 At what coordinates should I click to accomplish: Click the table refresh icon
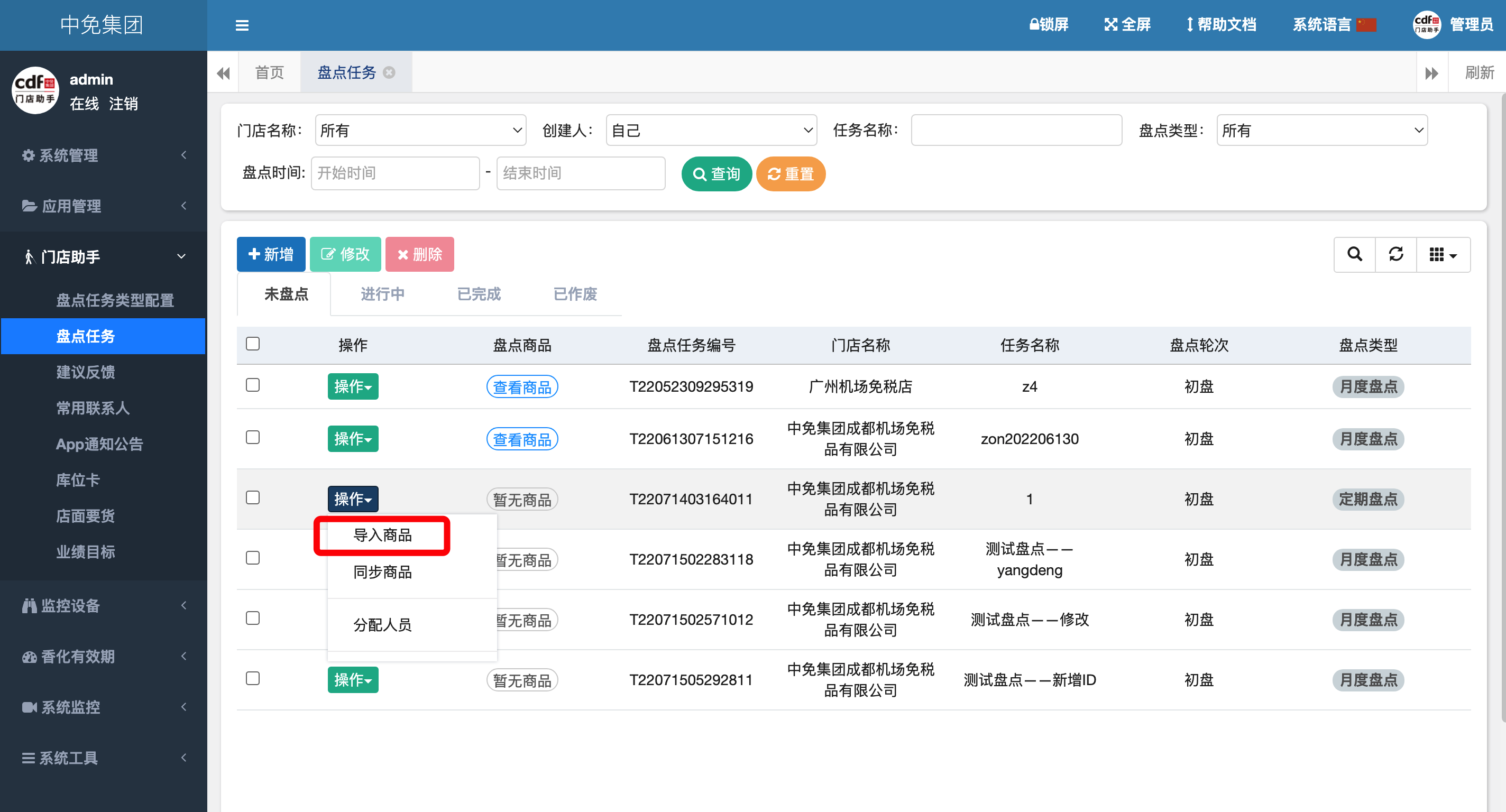(x=1395, y=254)
